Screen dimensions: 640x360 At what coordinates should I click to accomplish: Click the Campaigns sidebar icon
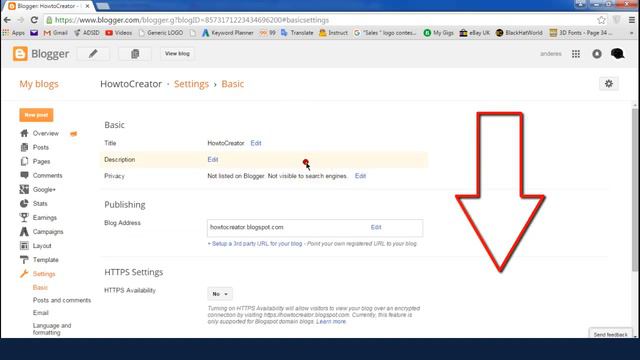coord(24,231)
